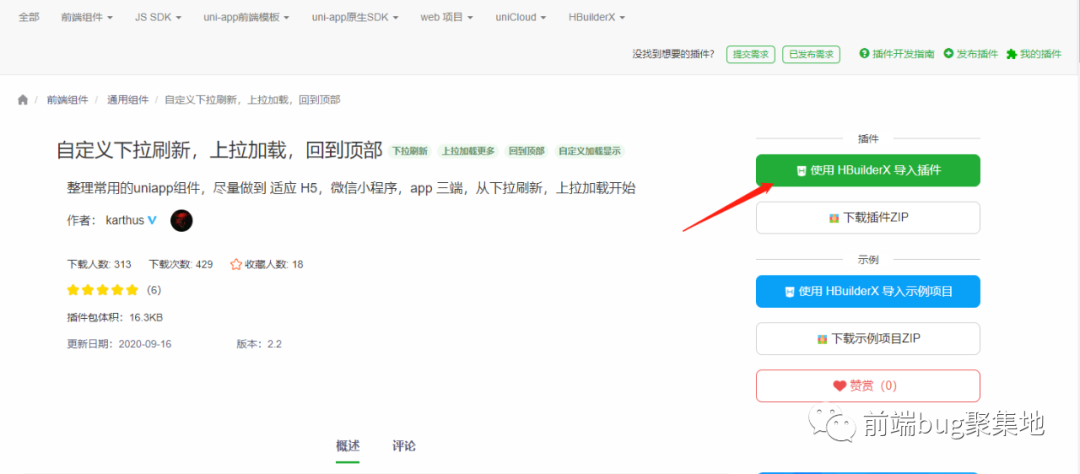1080x474 pixels.
Task: Expand the uni-app原生SDK menu
Action: (355, 17)
